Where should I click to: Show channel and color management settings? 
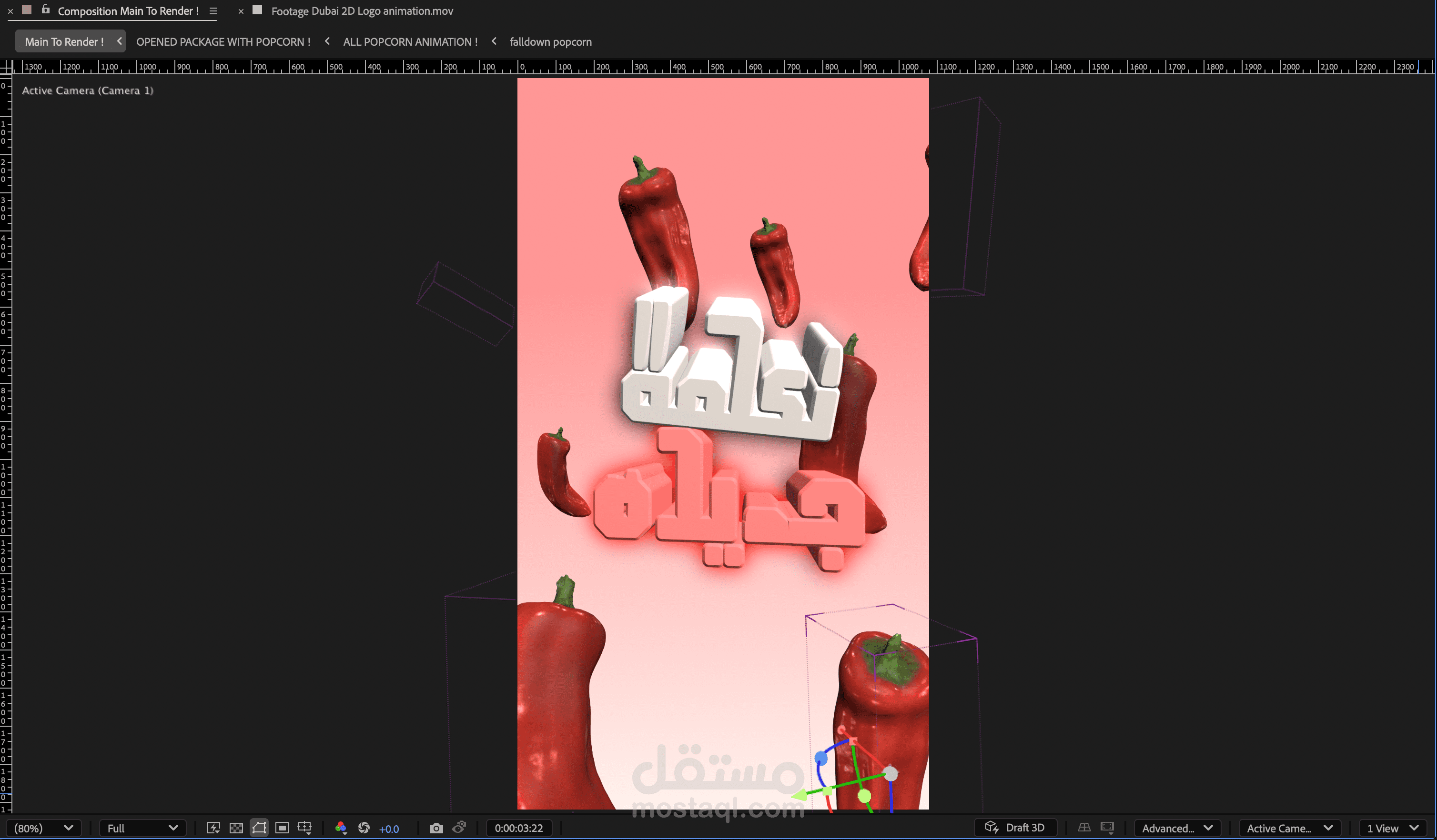341,828
